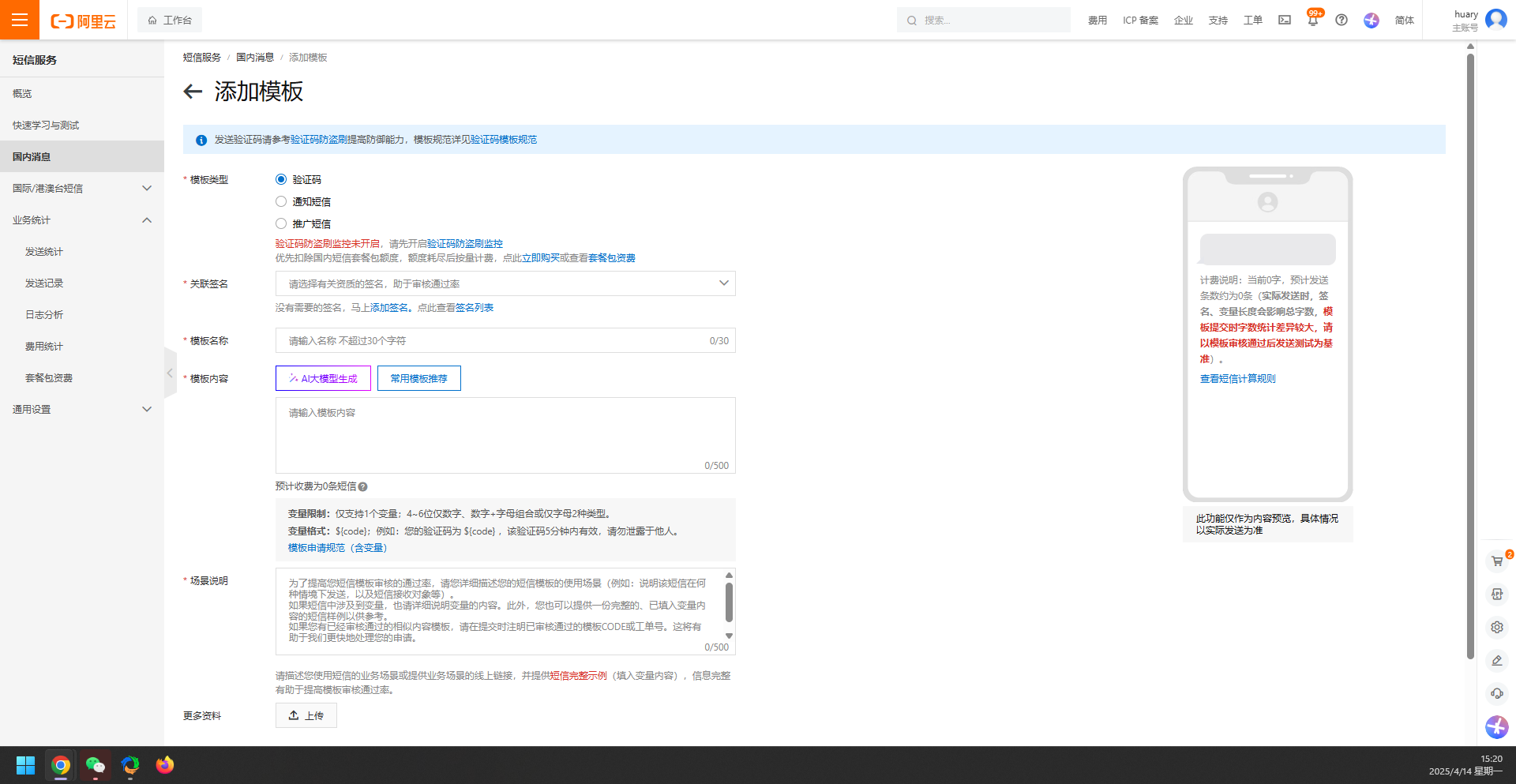Click the settings gear on right sidebar

click(x=1496, y=628)
